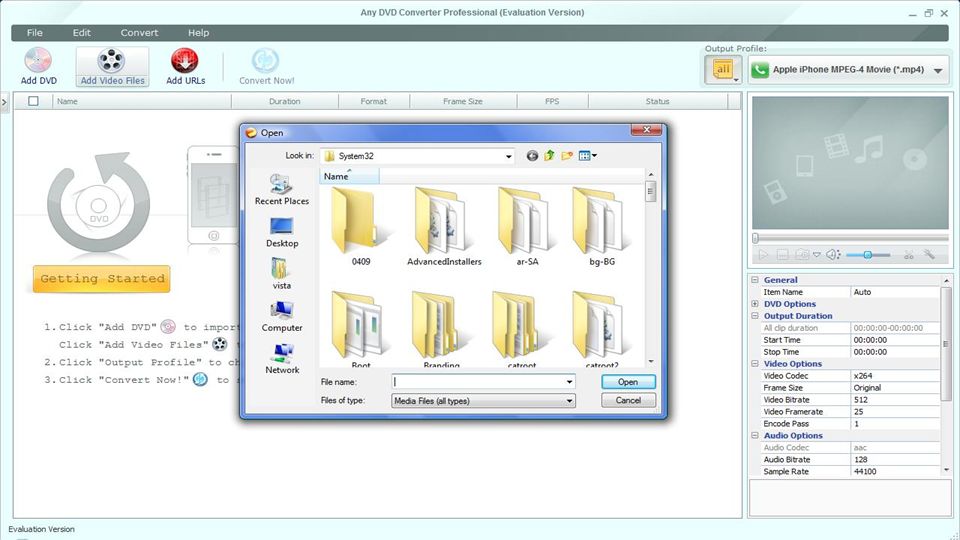The image size is (960, 540).
Task: Open the Convert menu
Action: (139, 32)
